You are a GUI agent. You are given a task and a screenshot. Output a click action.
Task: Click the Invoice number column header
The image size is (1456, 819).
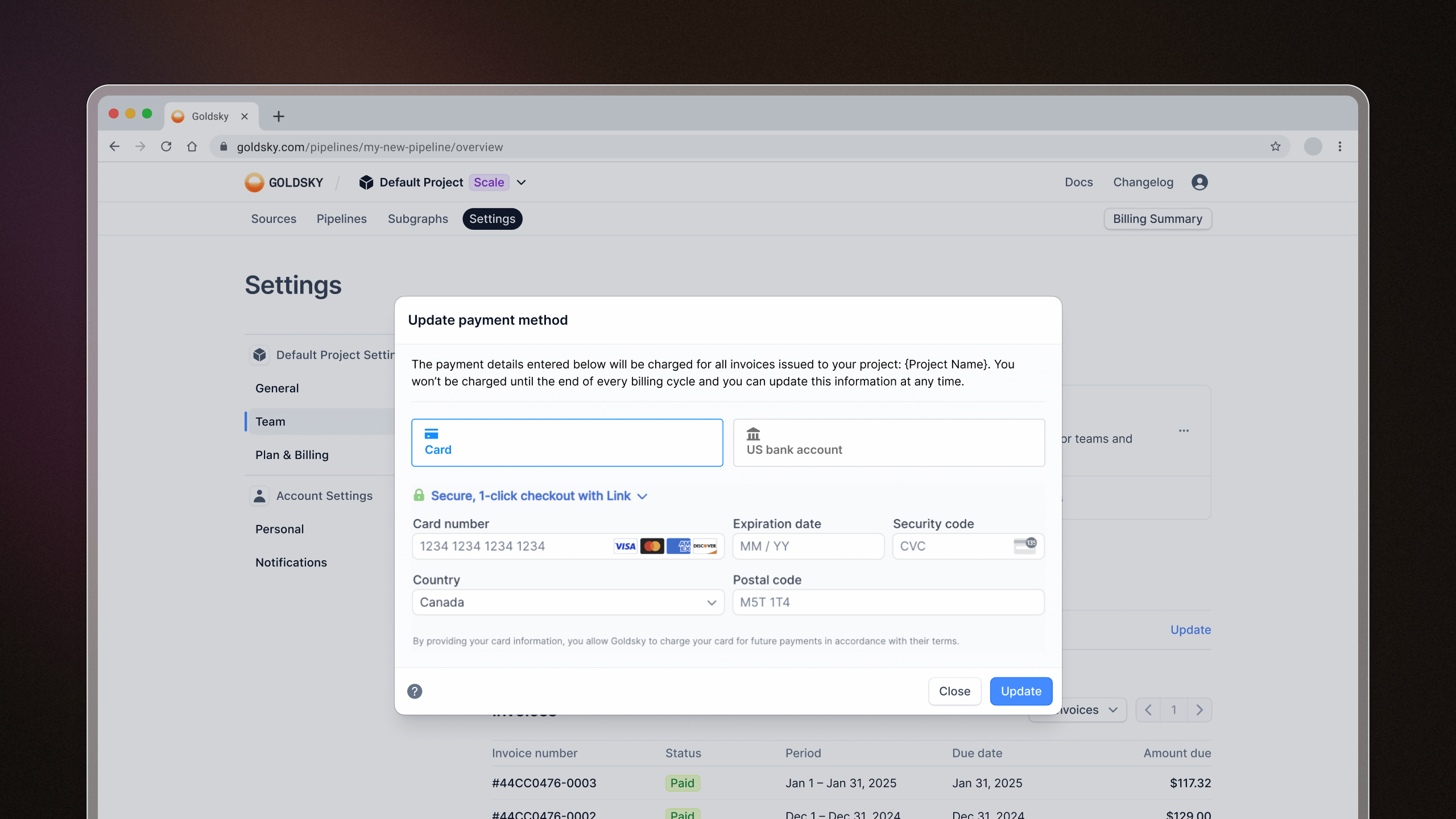coord(535,753)
